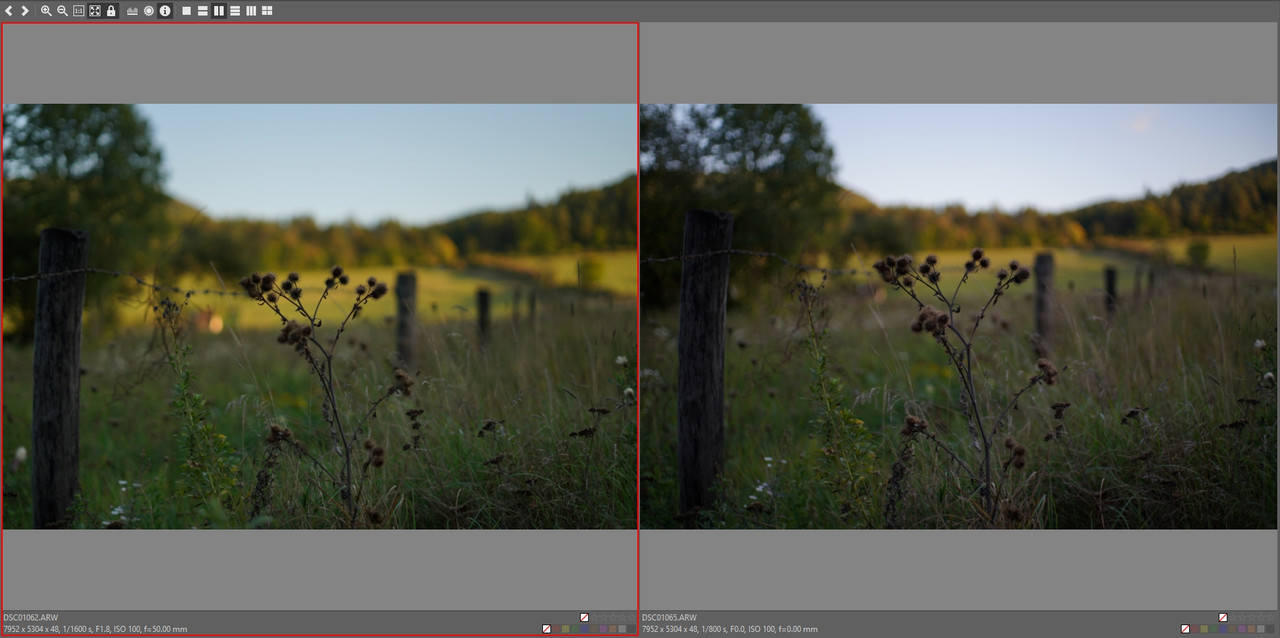This screenshot has width=1280, height=638.
Task: Toggle fit-to-window zoom icon
Action: (x=94, y=10)
